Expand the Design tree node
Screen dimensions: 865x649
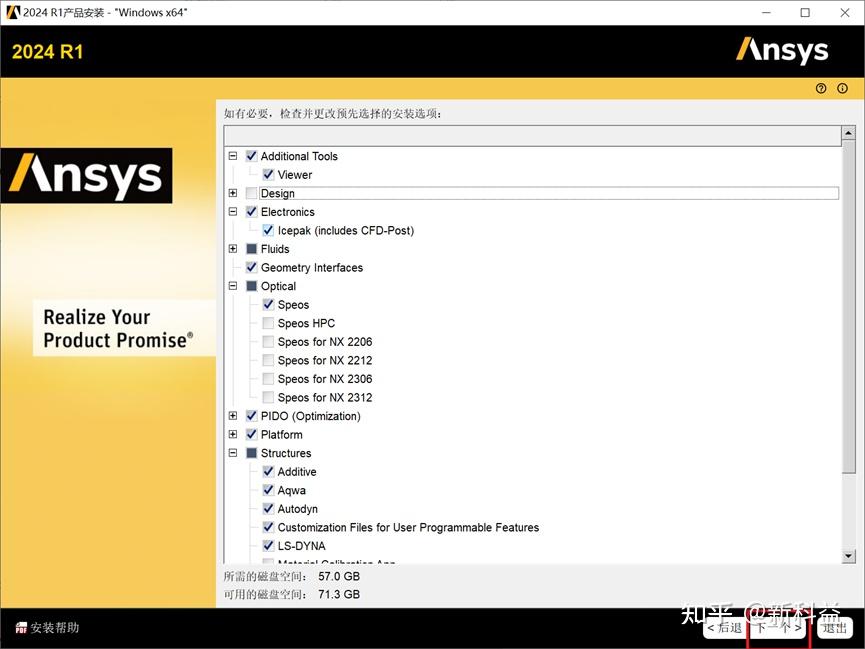tap(234, 193)
